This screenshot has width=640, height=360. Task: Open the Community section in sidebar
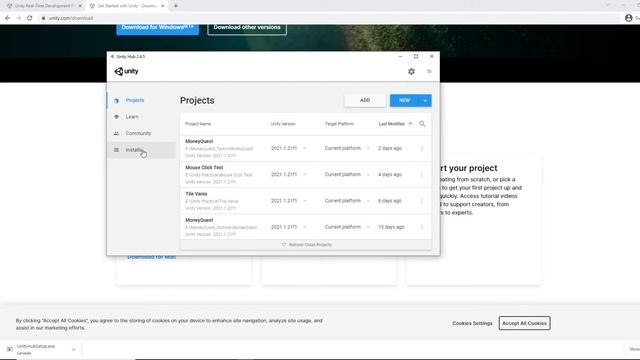coord(142,133)
